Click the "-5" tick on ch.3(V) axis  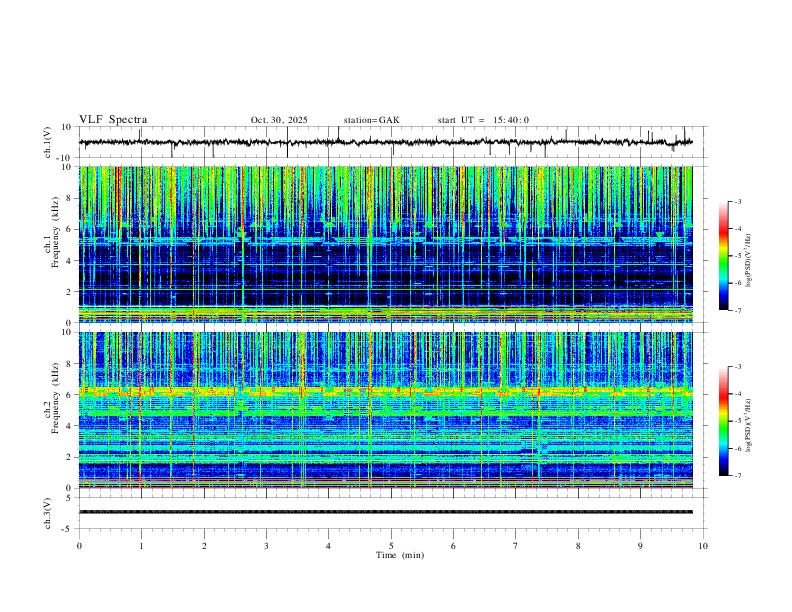[x=68, y=529]
